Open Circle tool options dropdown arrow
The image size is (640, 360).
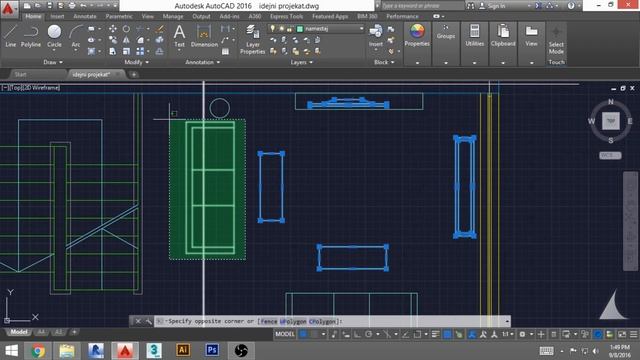(x=54, y=51)
